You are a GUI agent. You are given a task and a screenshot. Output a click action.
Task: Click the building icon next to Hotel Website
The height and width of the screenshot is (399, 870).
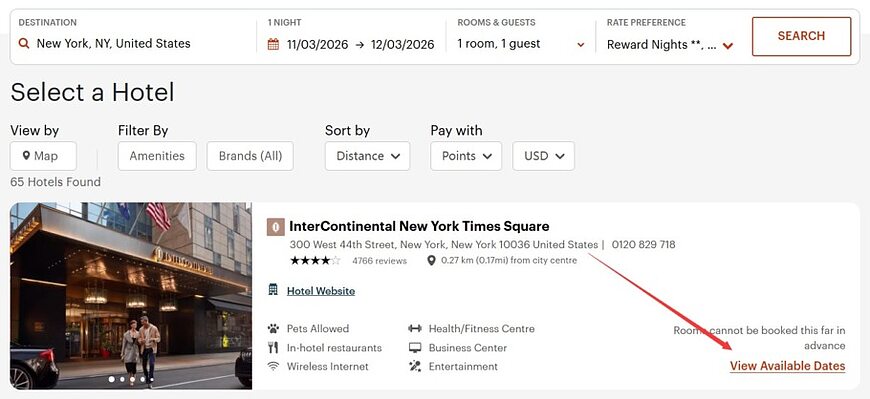[x=272, y=290]
